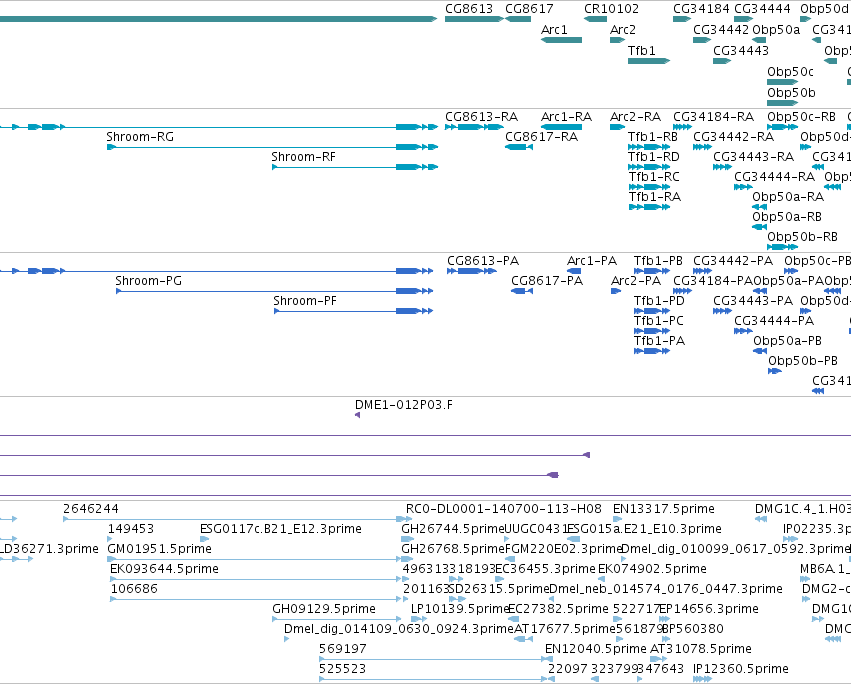Select the CG8613 gene feature

[x=474, y=19]
